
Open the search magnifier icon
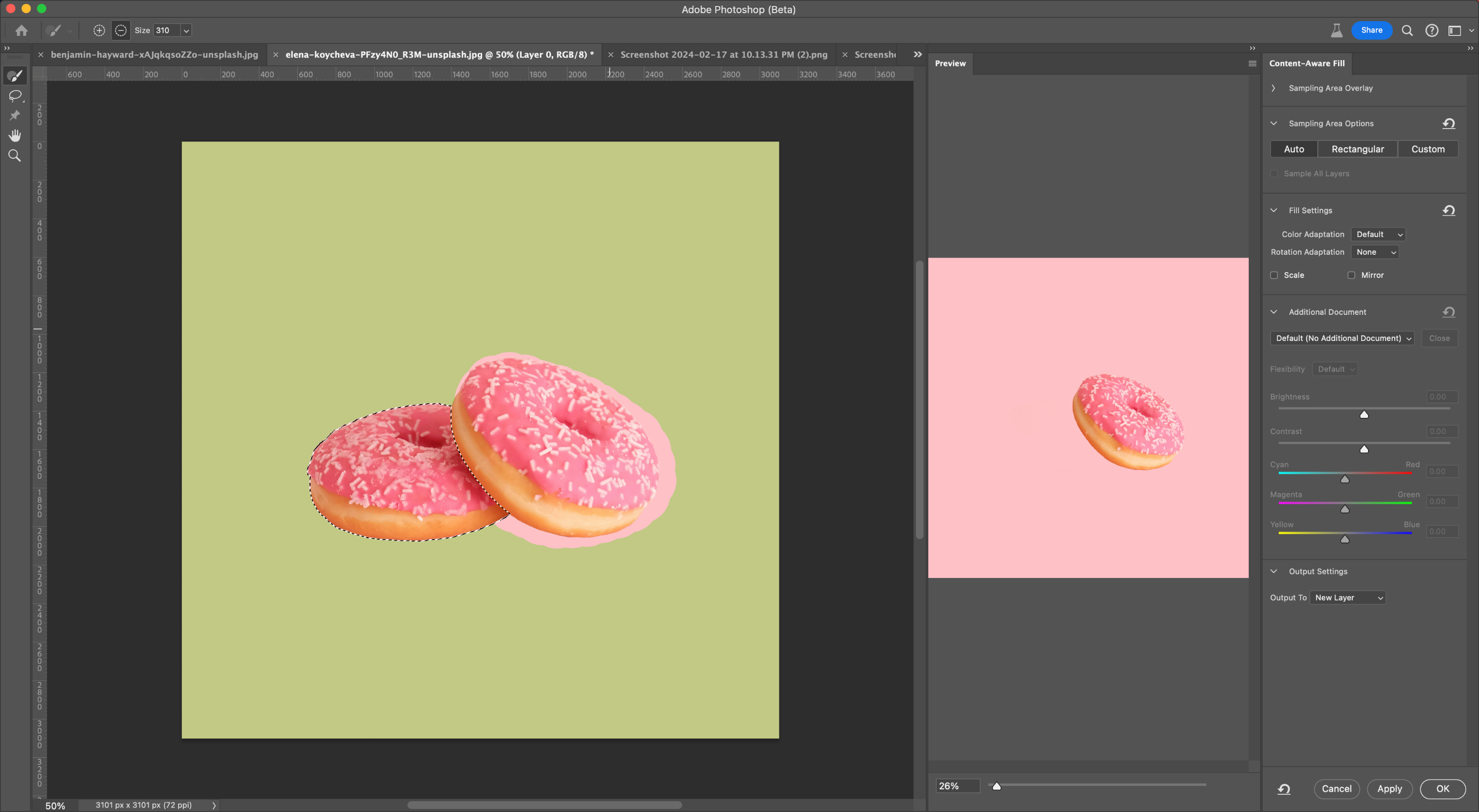[1407, 31]
